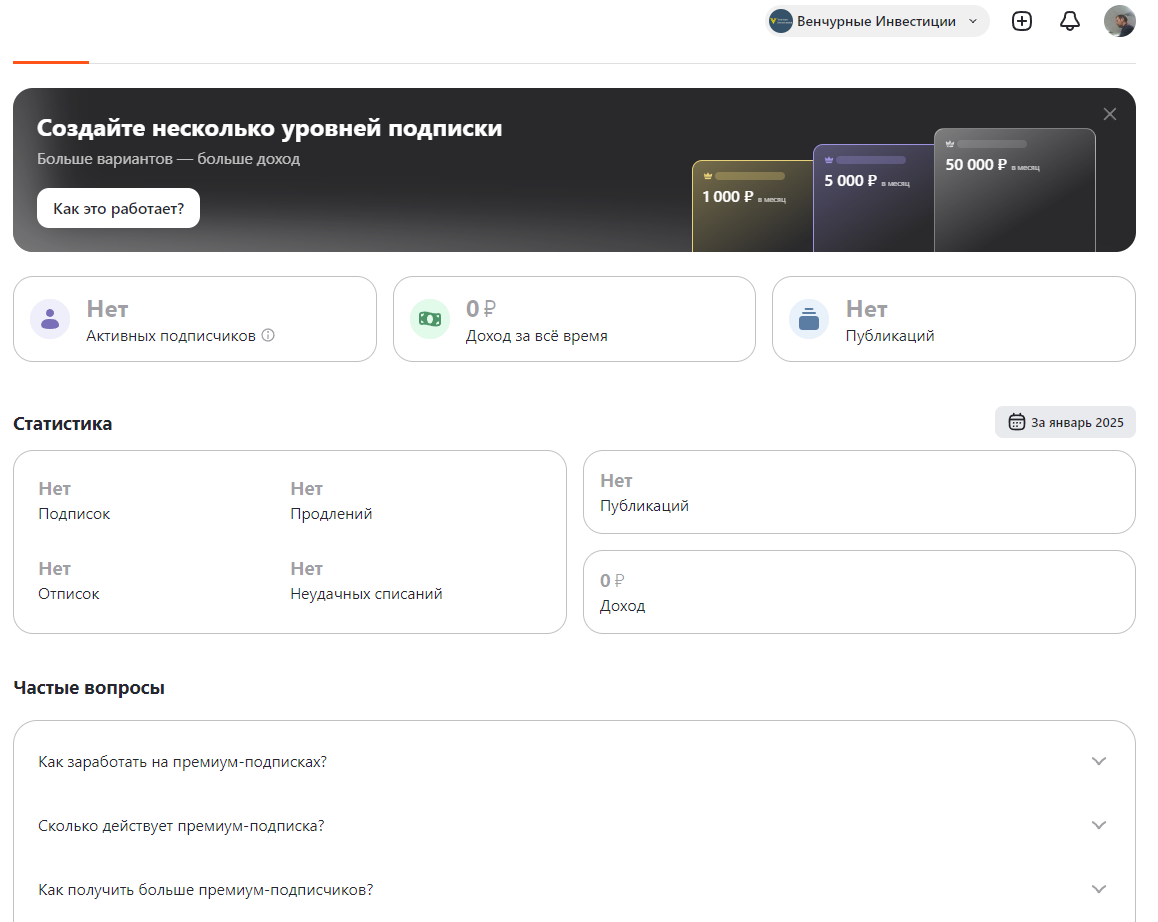
Task: Click the Венчурные Инвестиции channel logo
Action: (x=781, y=21)
